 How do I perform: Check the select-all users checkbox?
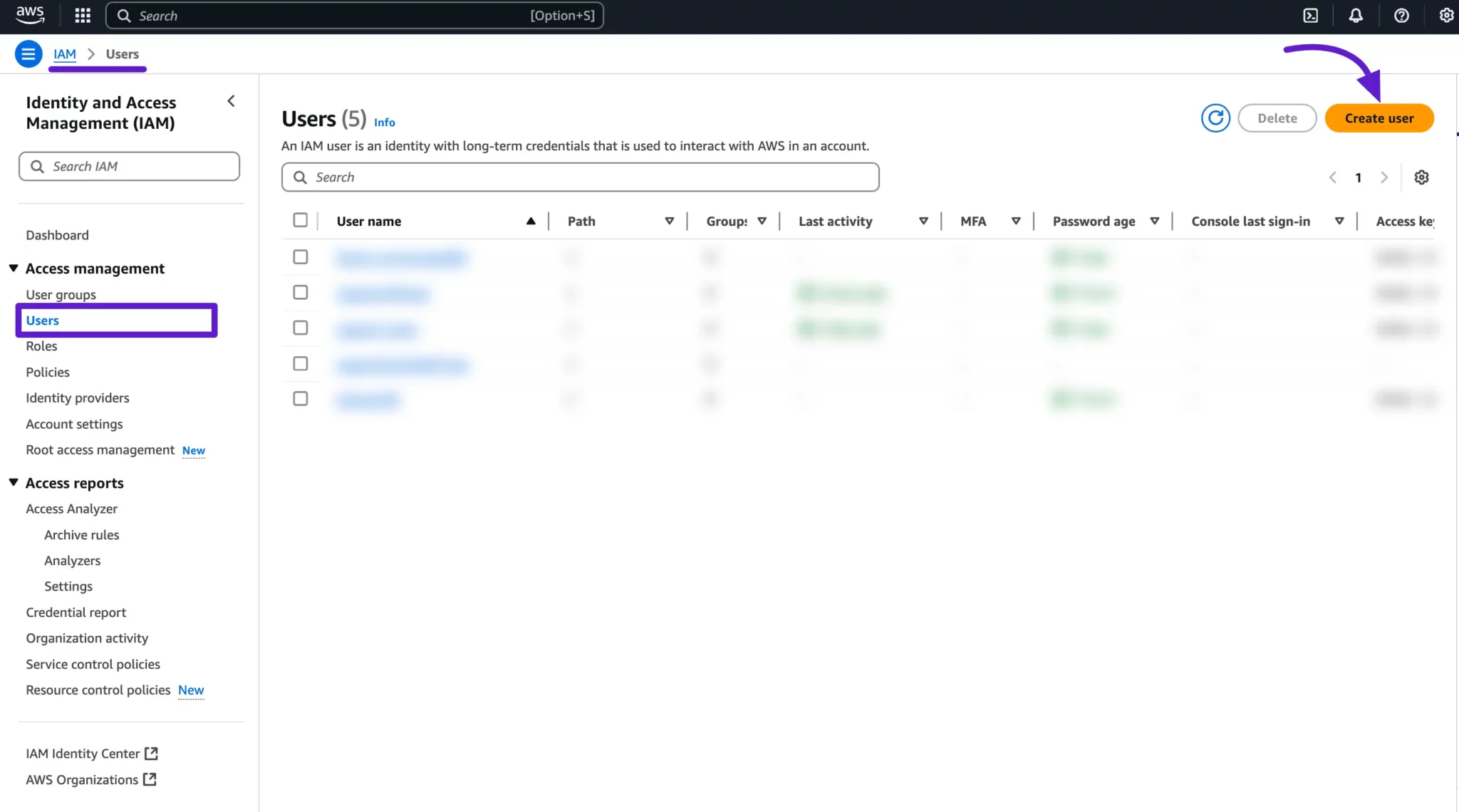tap(301, 220)
